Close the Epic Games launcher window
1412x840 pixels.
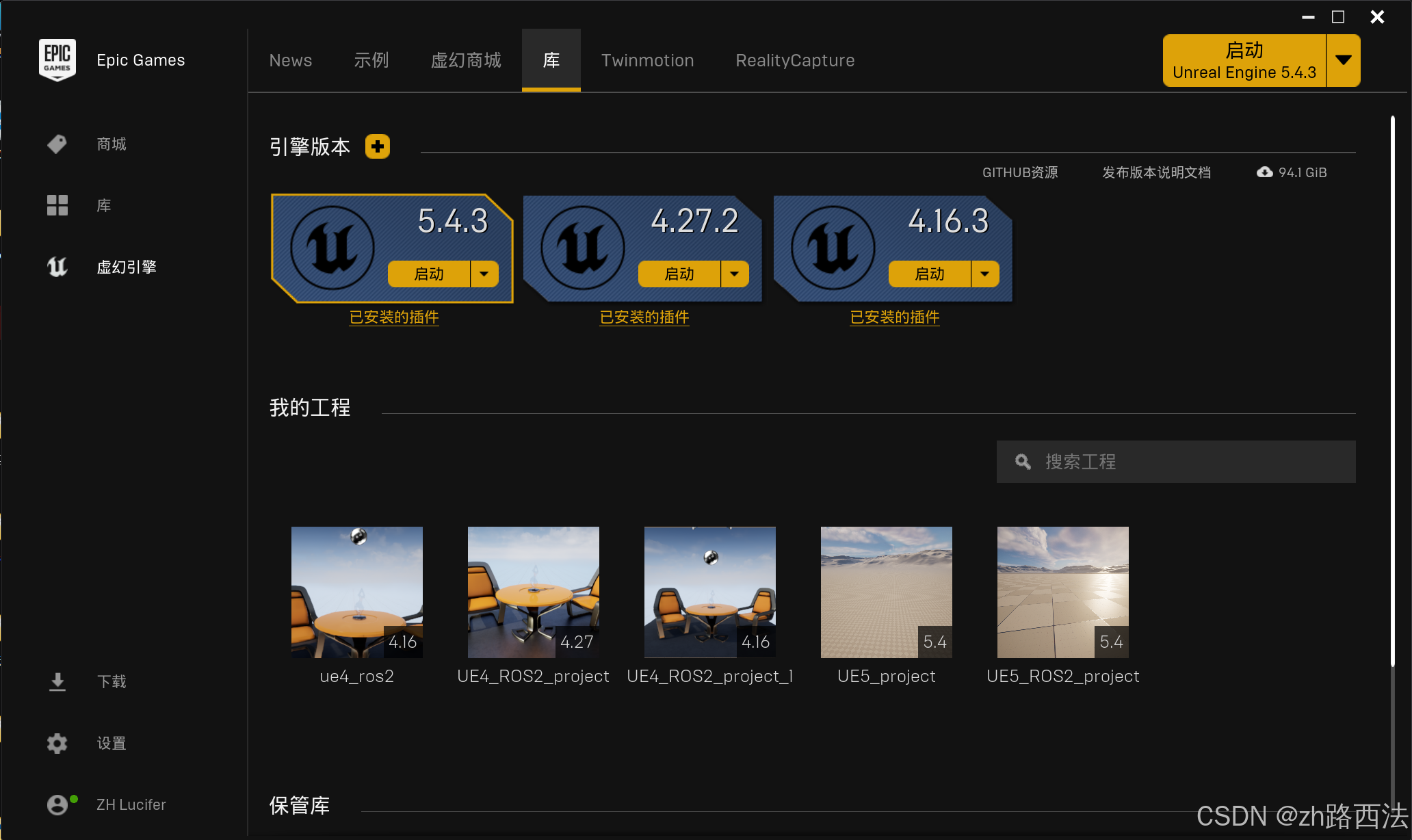point(1377,17)
